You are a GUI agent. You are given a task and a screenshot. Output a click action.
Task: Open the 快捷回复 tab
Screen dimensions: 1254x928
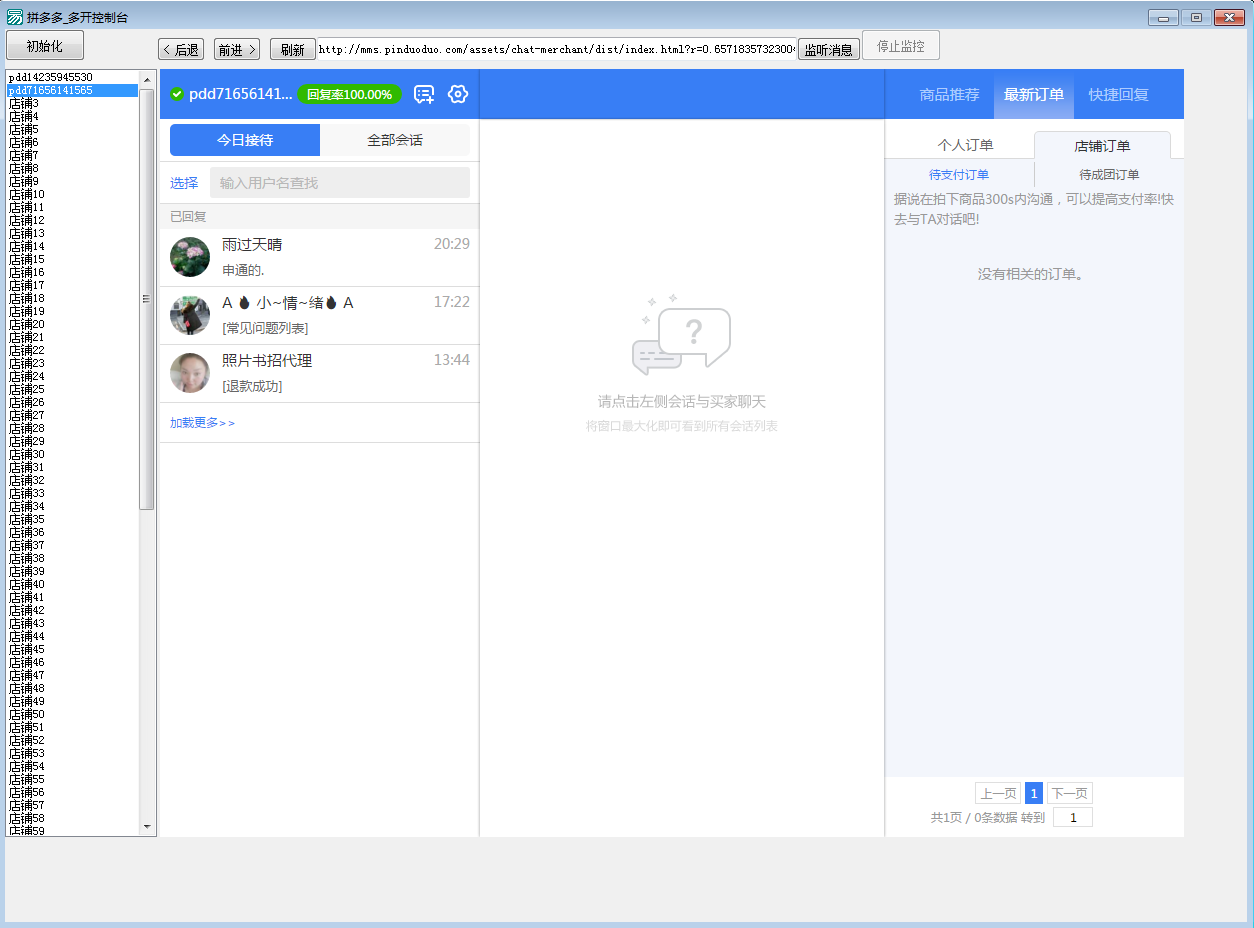pos(1119,95)
